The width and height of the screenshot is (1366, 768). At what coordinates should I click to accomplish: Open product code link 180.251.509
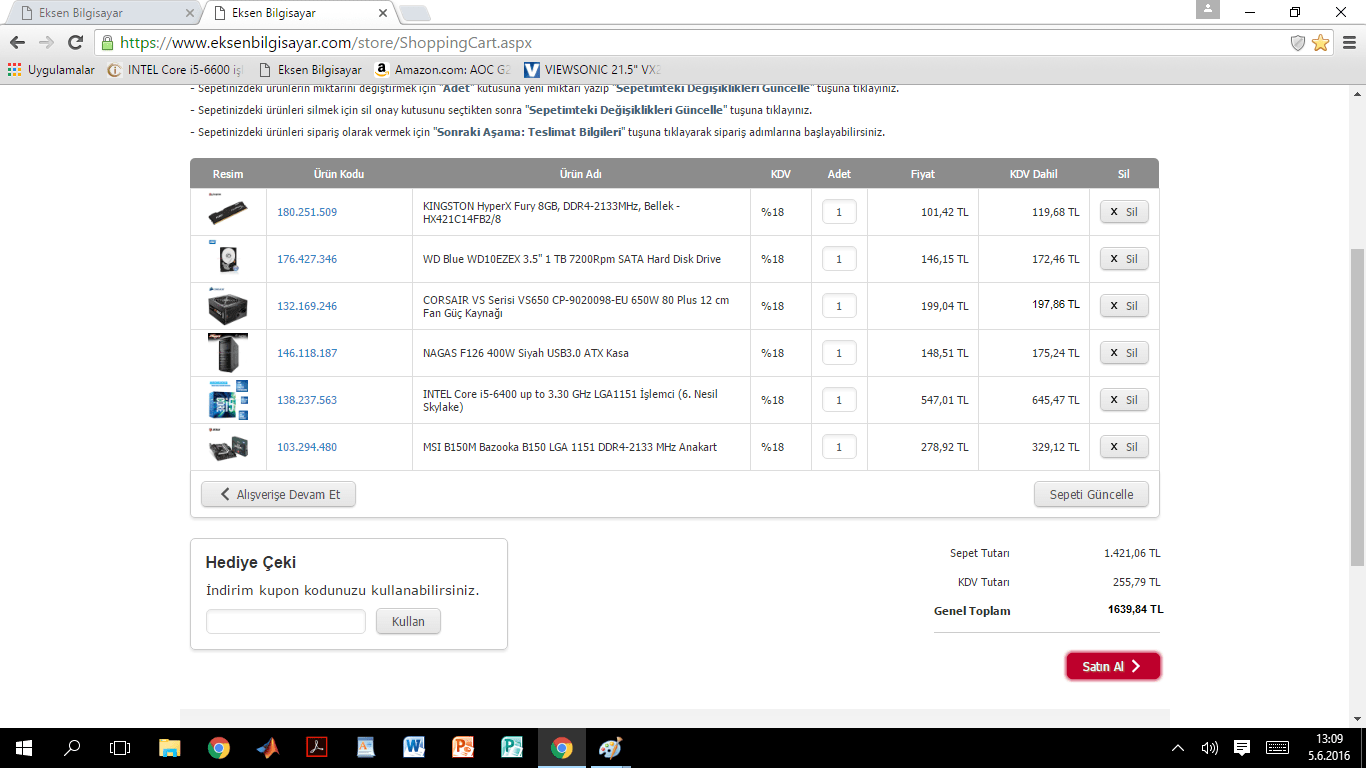pos(307,212)
